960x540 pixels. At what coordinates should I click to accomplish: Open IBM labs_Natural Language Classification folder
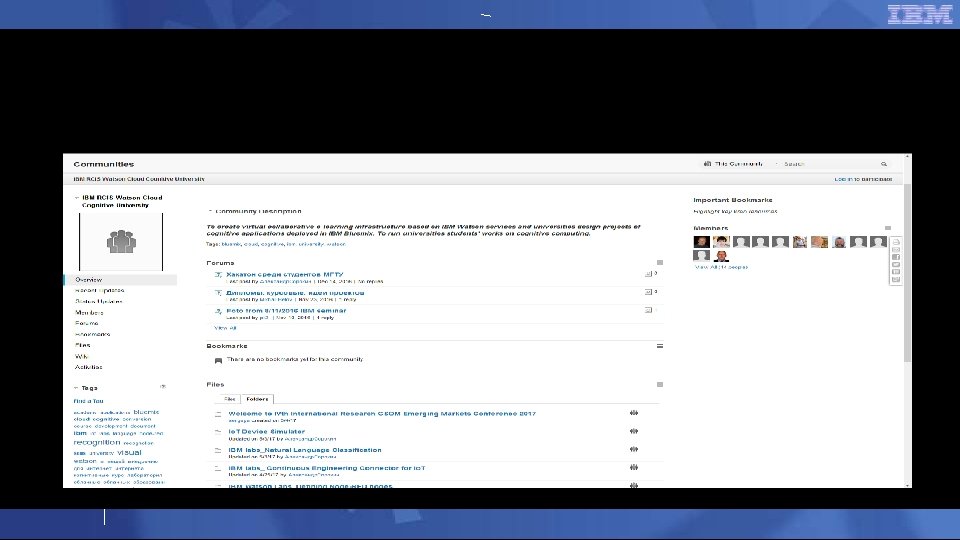[x=305, y=450]
